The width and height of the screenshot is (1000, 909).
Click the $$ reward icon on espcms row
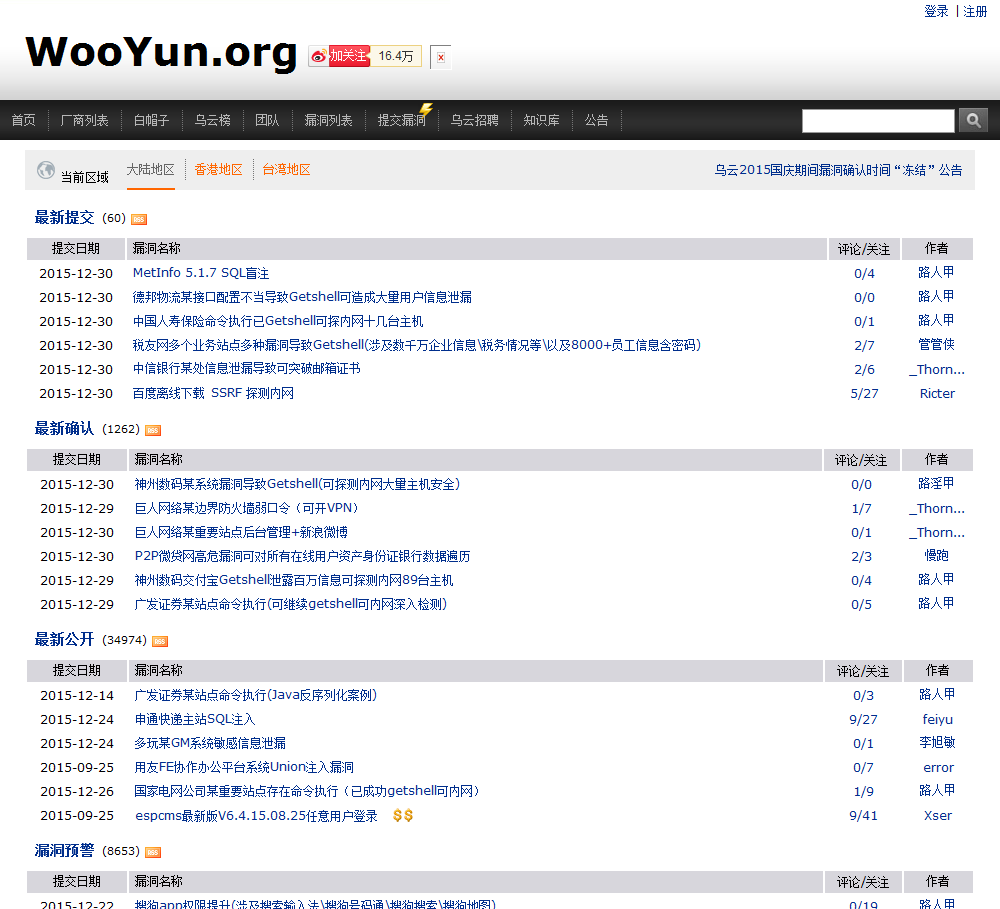403,815
